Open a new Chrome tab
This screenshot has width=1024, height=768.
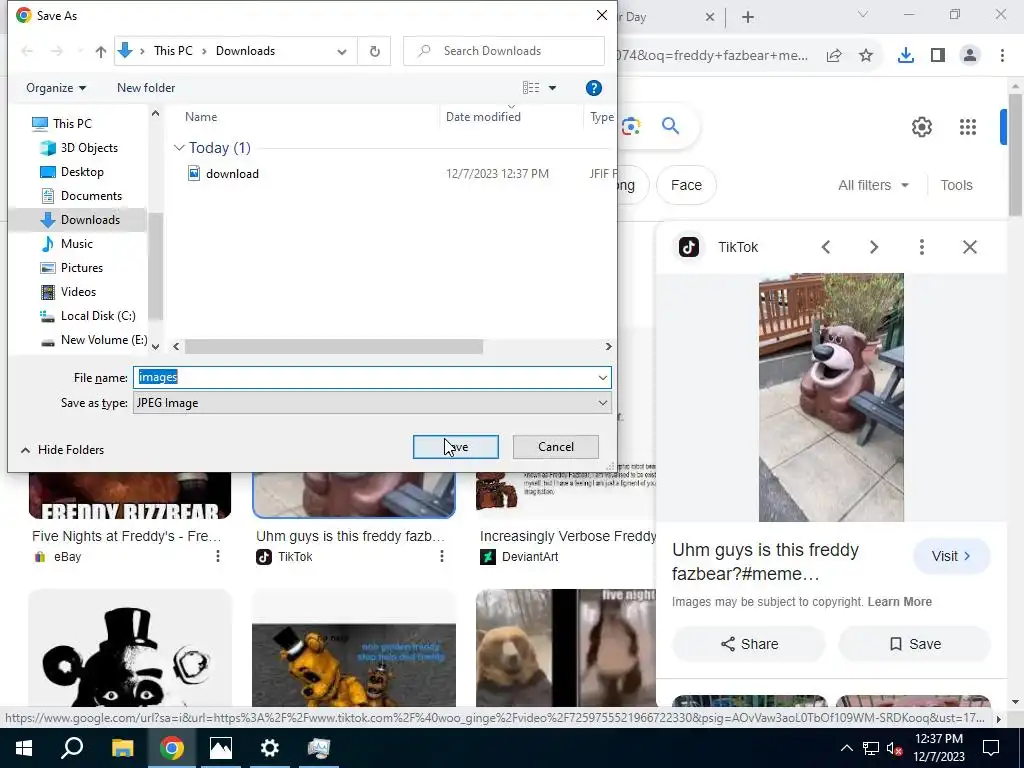[x=748, y=17]
